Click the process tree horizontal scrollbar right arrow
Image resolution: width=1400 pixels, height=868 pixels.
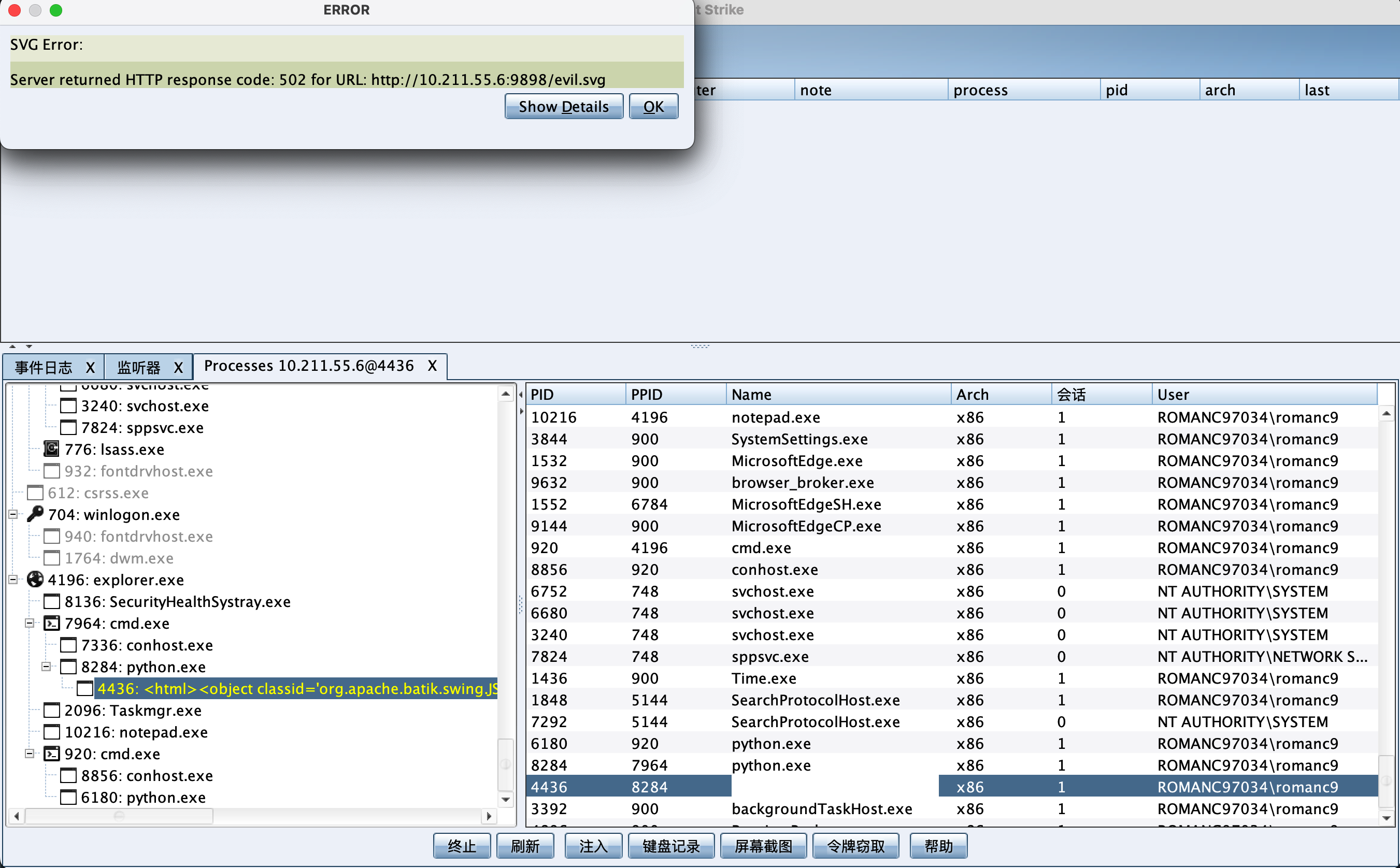pyautogui.click(x=489, y=816)
